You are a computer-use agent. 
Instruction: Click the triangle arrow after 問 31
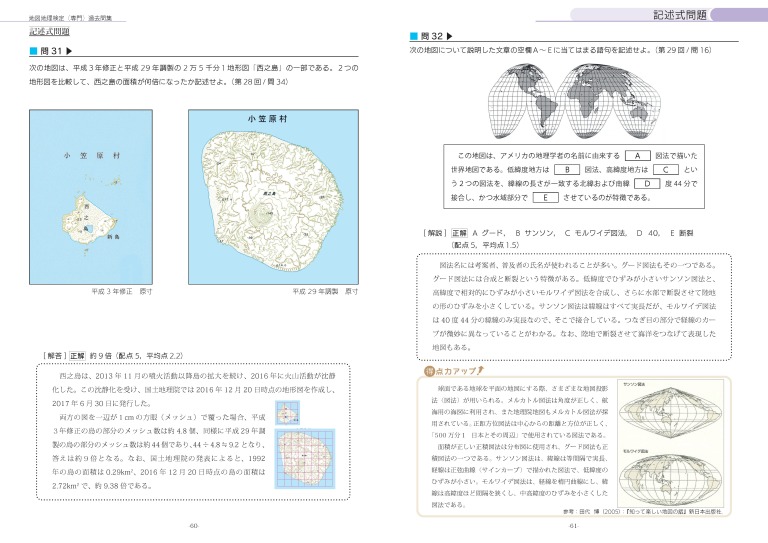[x=69, y=51]
